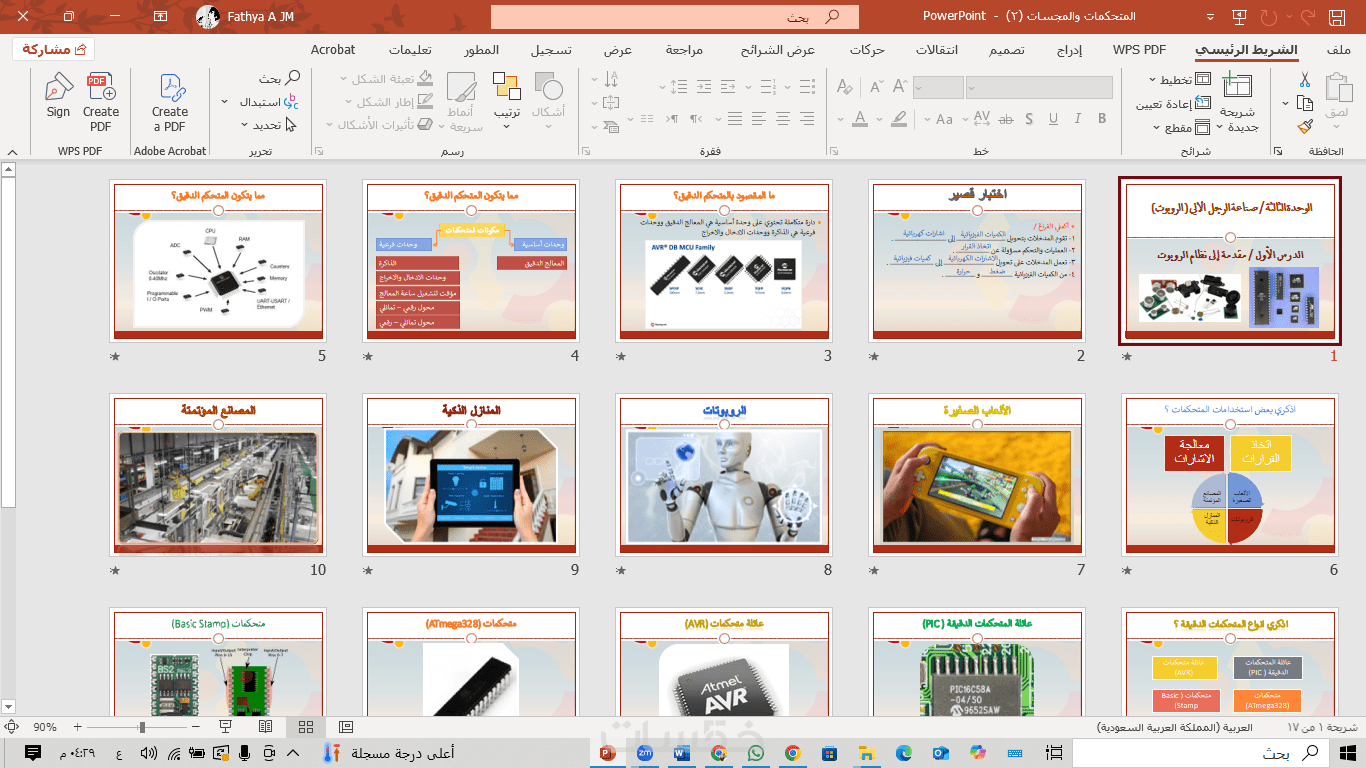Click the Replace (استبدال) button

[269, 102]
